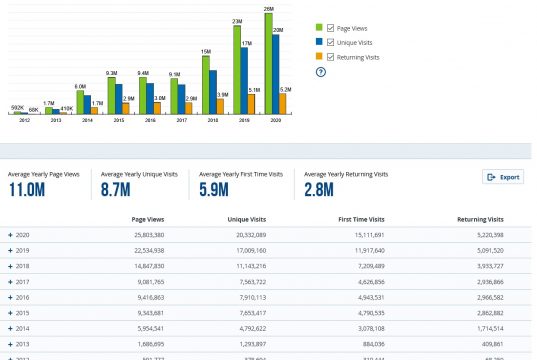Click the 17,009,160 unique visits cell

[x=251, y=250]
